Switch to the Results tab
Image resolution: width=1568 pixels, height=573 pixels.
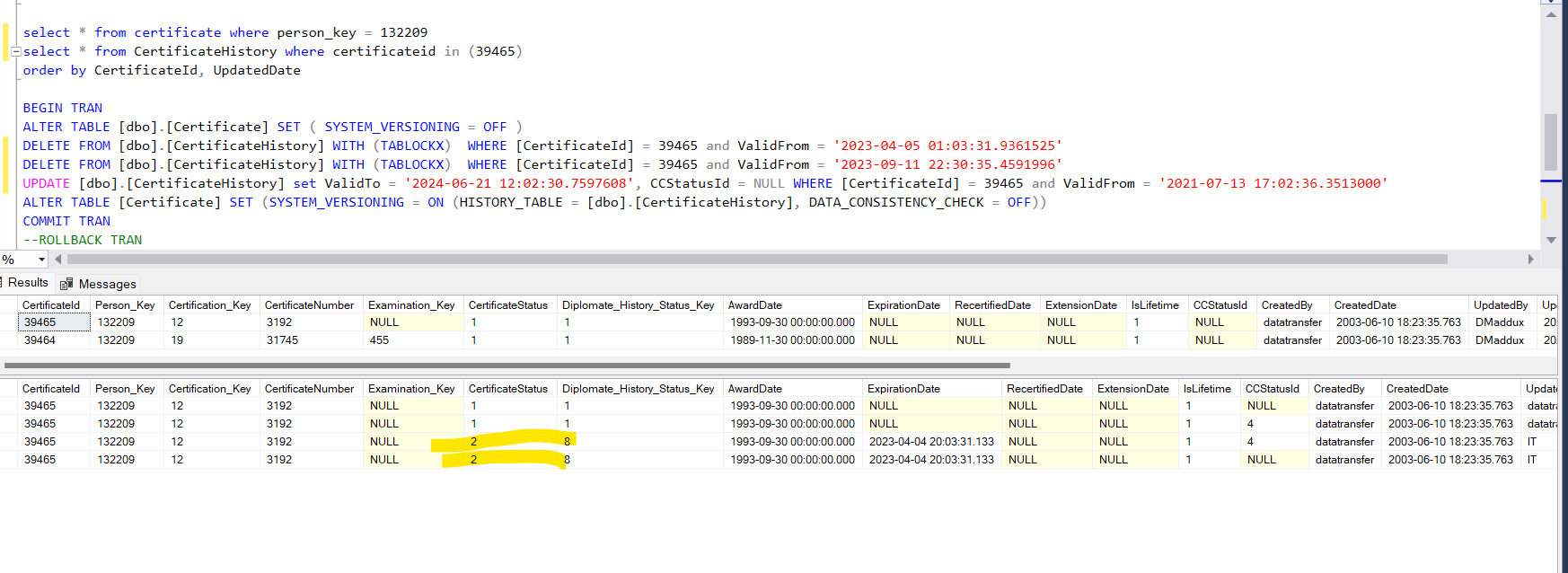(27, 283)
